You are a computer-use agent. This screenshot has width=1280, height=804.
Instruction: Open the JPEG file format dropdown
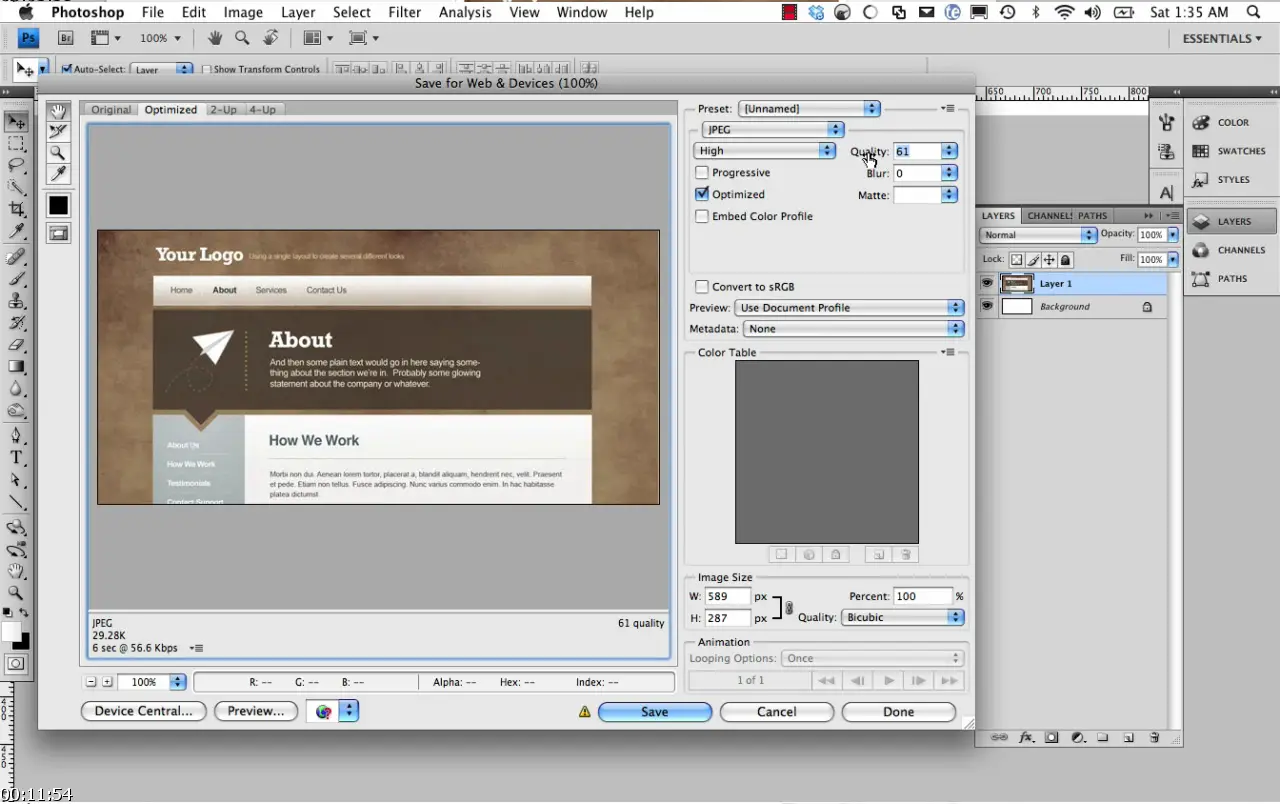tap(773, 130)
